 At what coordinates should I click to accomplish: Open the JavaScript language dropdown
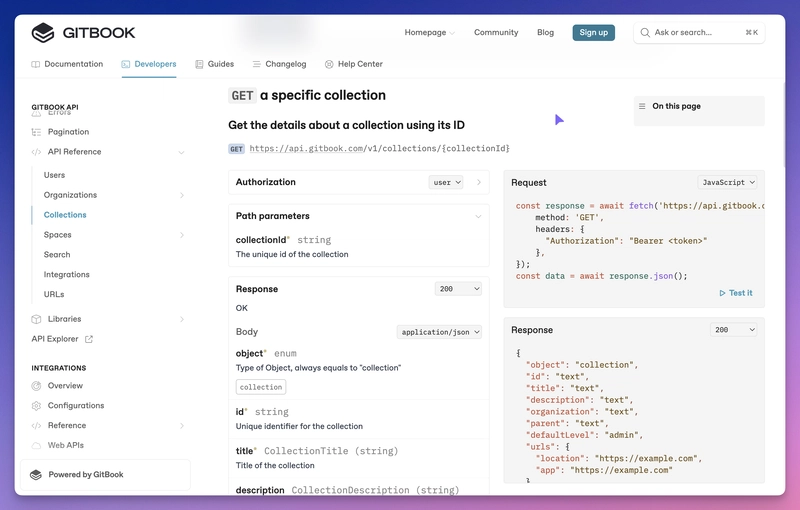pyautogui.click(x=727, y=183)
